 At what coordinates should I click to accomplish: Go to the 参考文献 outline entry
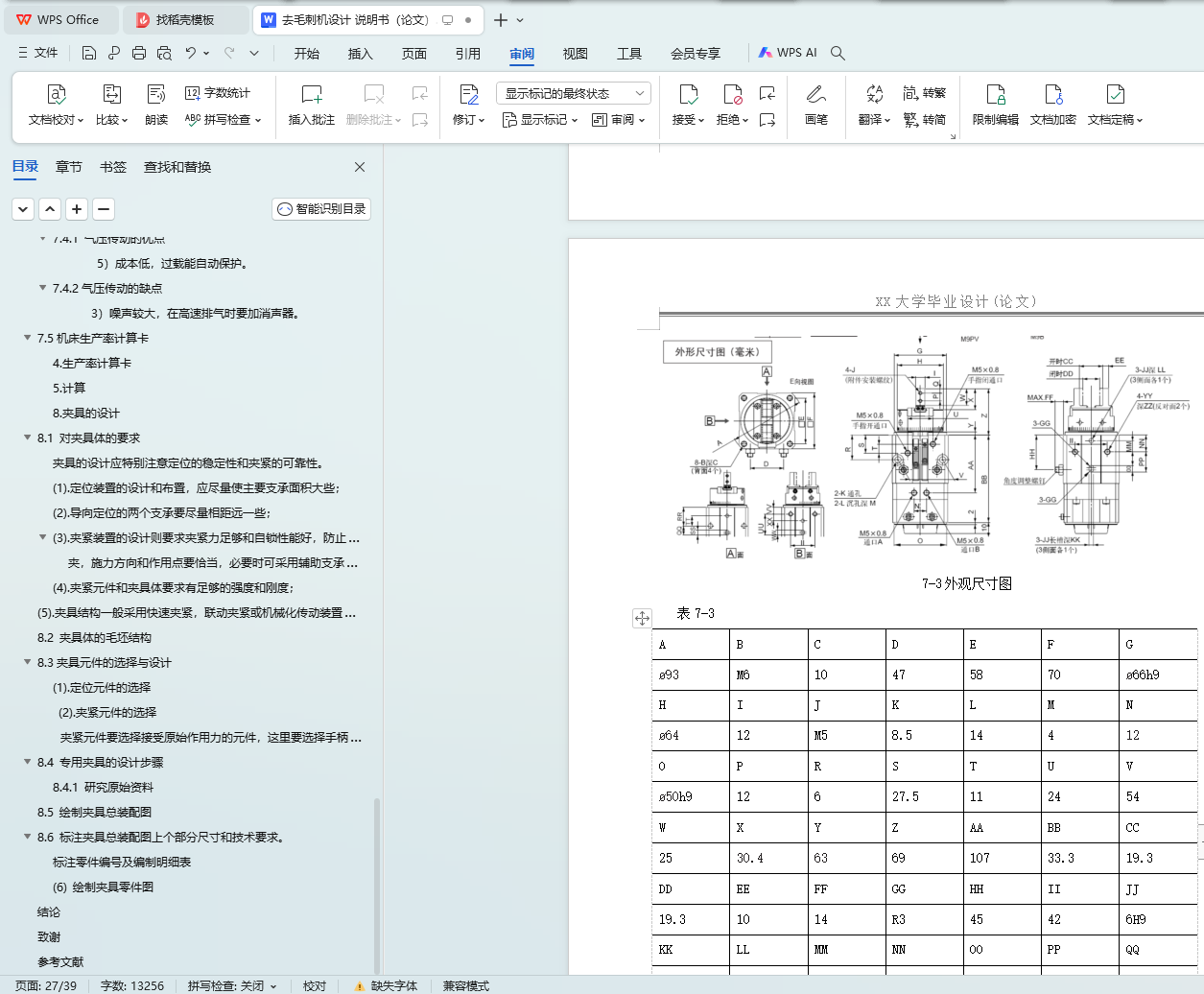[60, 961]
